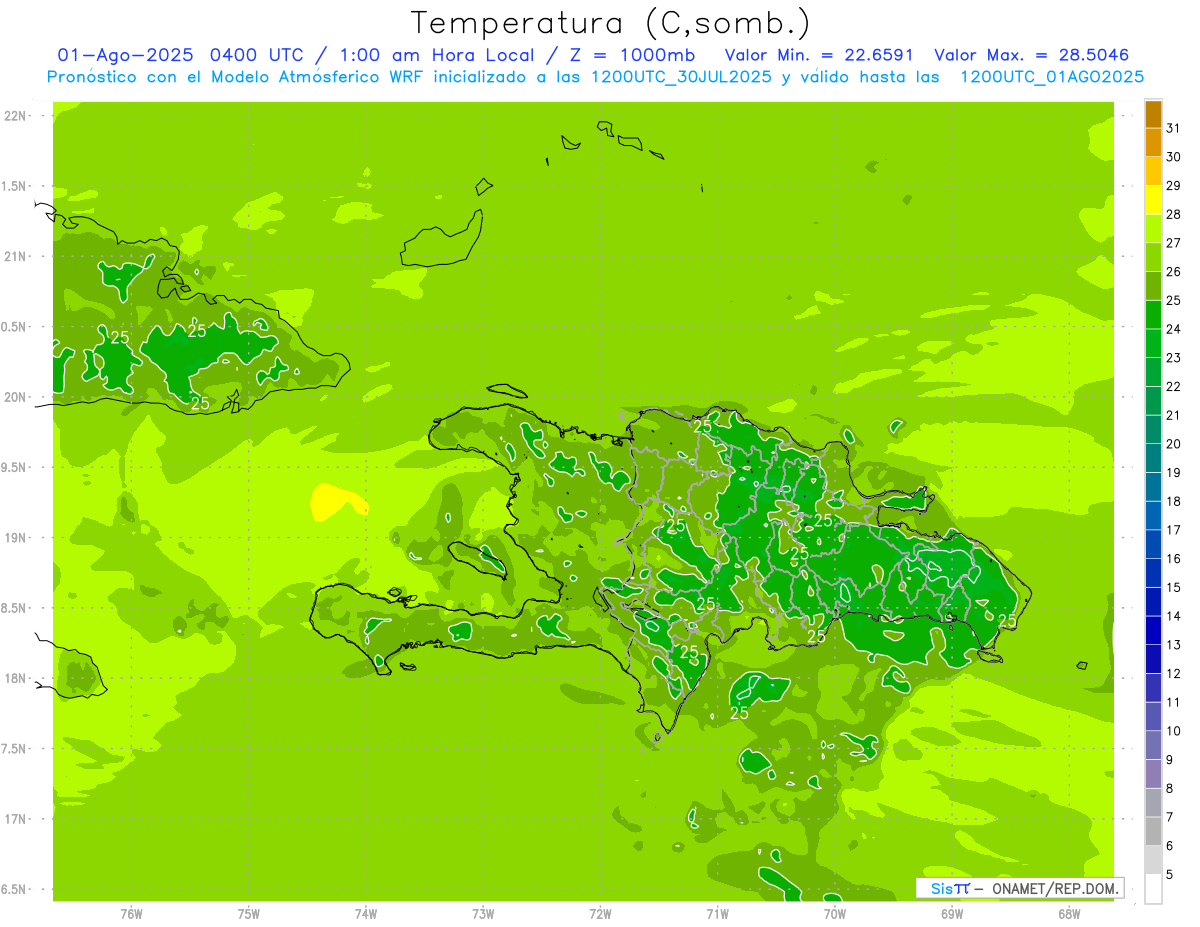Select the teal scale segment between 19 and 20

coord(1153,458)
